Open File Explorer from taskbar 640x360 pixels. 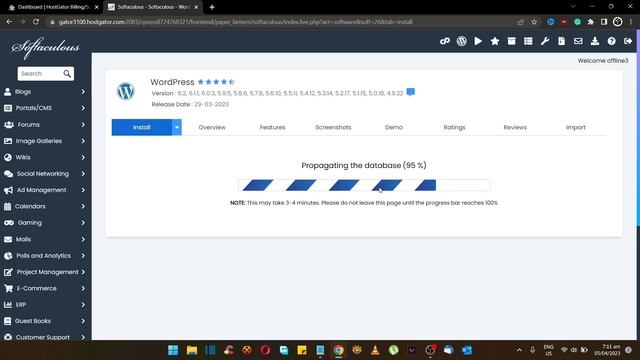point(192,350)
